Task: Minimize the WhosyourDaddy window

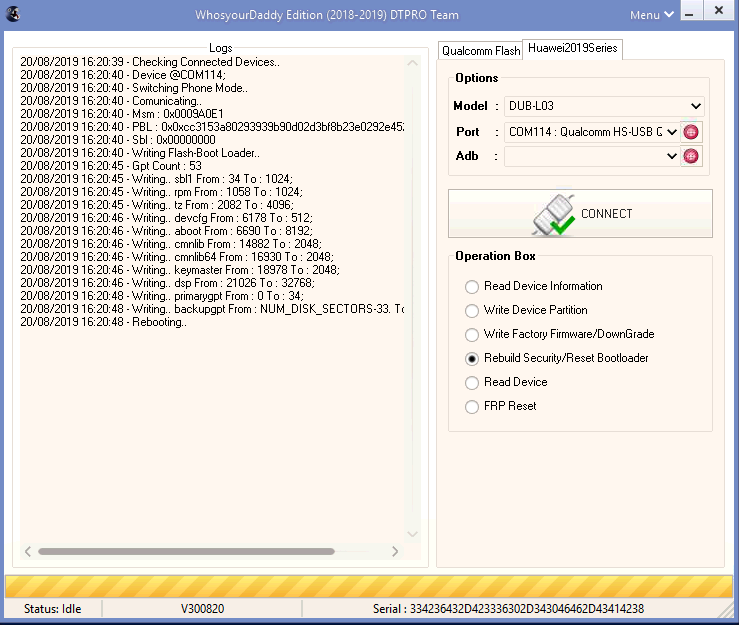Action: (x=690, y=10)
